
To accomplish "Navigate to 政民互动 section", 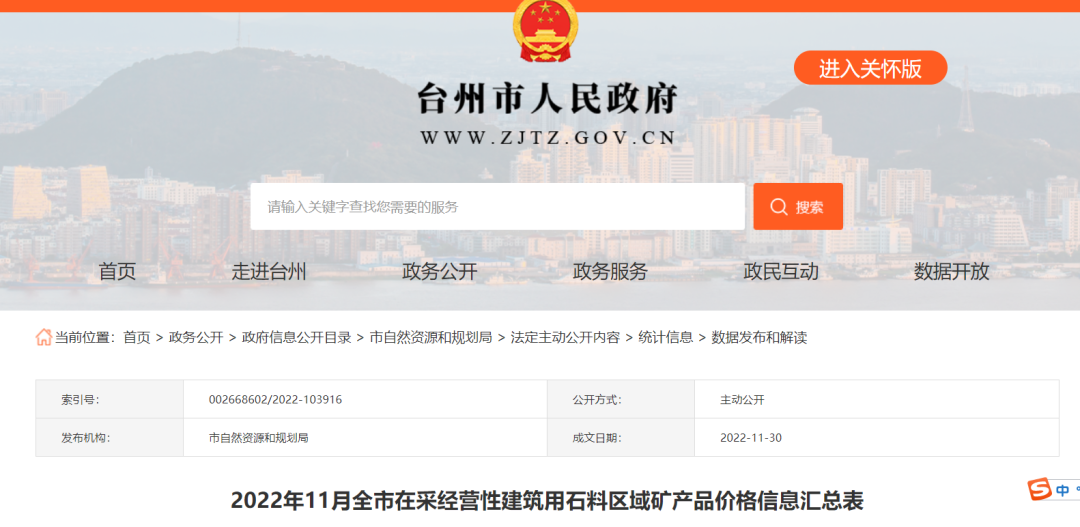I will pos(781,271).
